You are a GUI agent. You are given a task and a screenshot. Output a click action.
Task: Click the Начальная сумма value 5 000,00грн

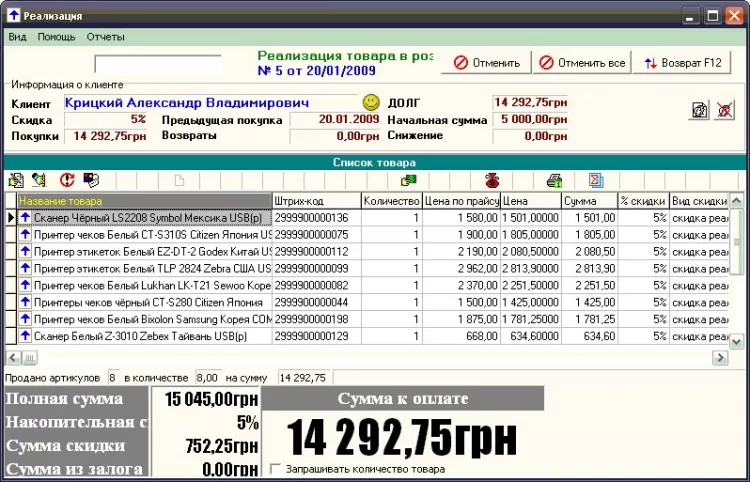click(x=530, y=119)
